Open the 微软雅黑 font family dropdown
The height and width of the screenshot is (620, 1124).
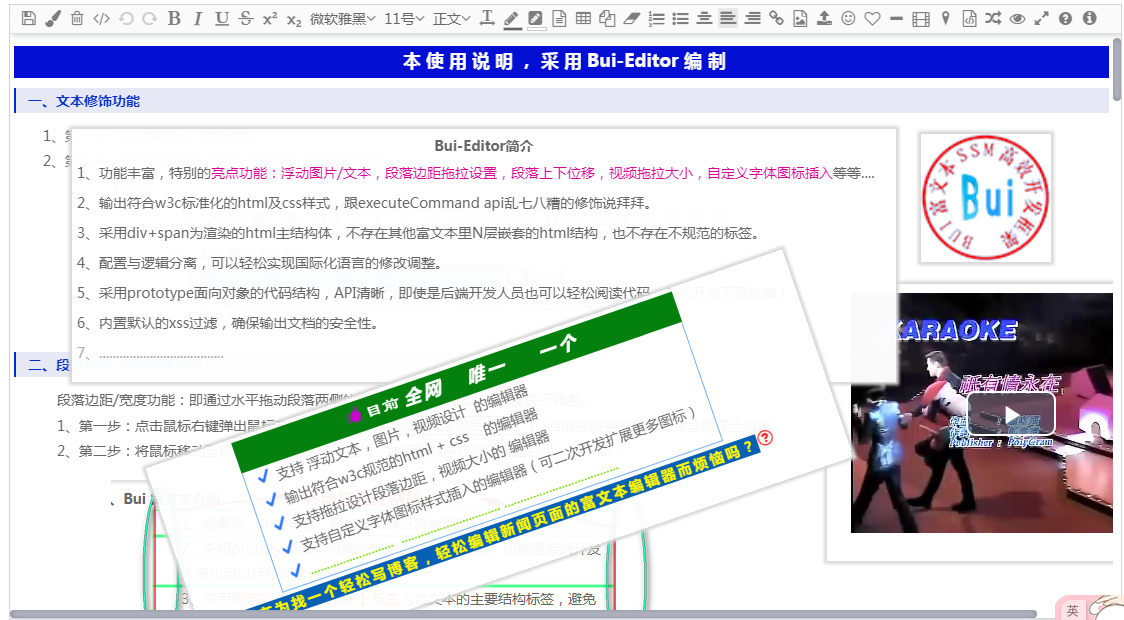tap(343, 19)
